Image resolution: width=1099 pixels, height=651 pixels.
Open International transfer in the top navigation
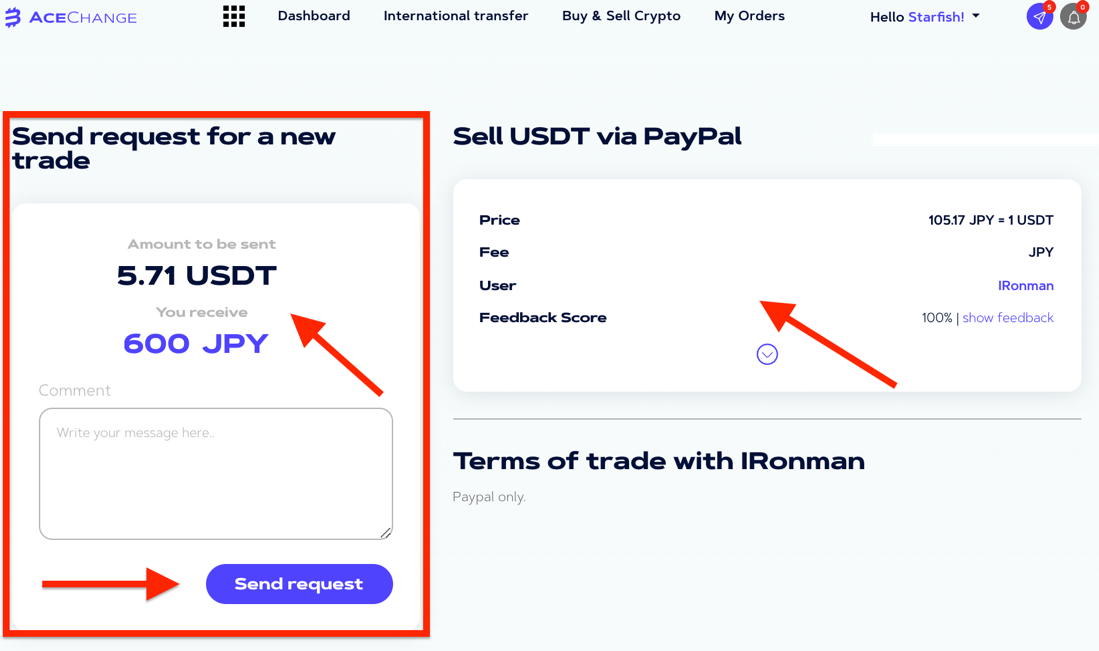pos(456,15)
